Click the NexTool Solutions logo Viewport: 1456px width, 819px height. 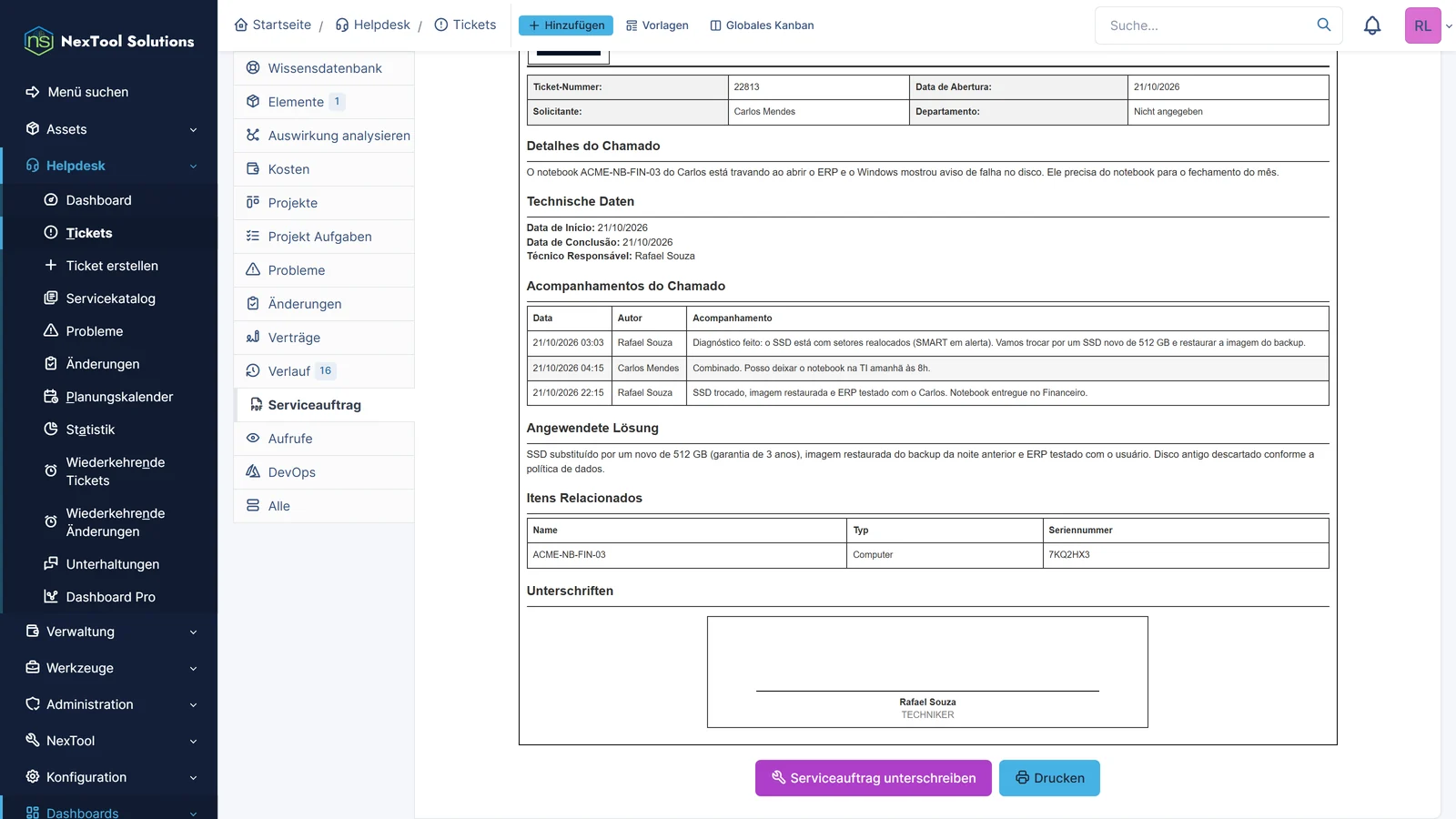click(x=109, y=41)
